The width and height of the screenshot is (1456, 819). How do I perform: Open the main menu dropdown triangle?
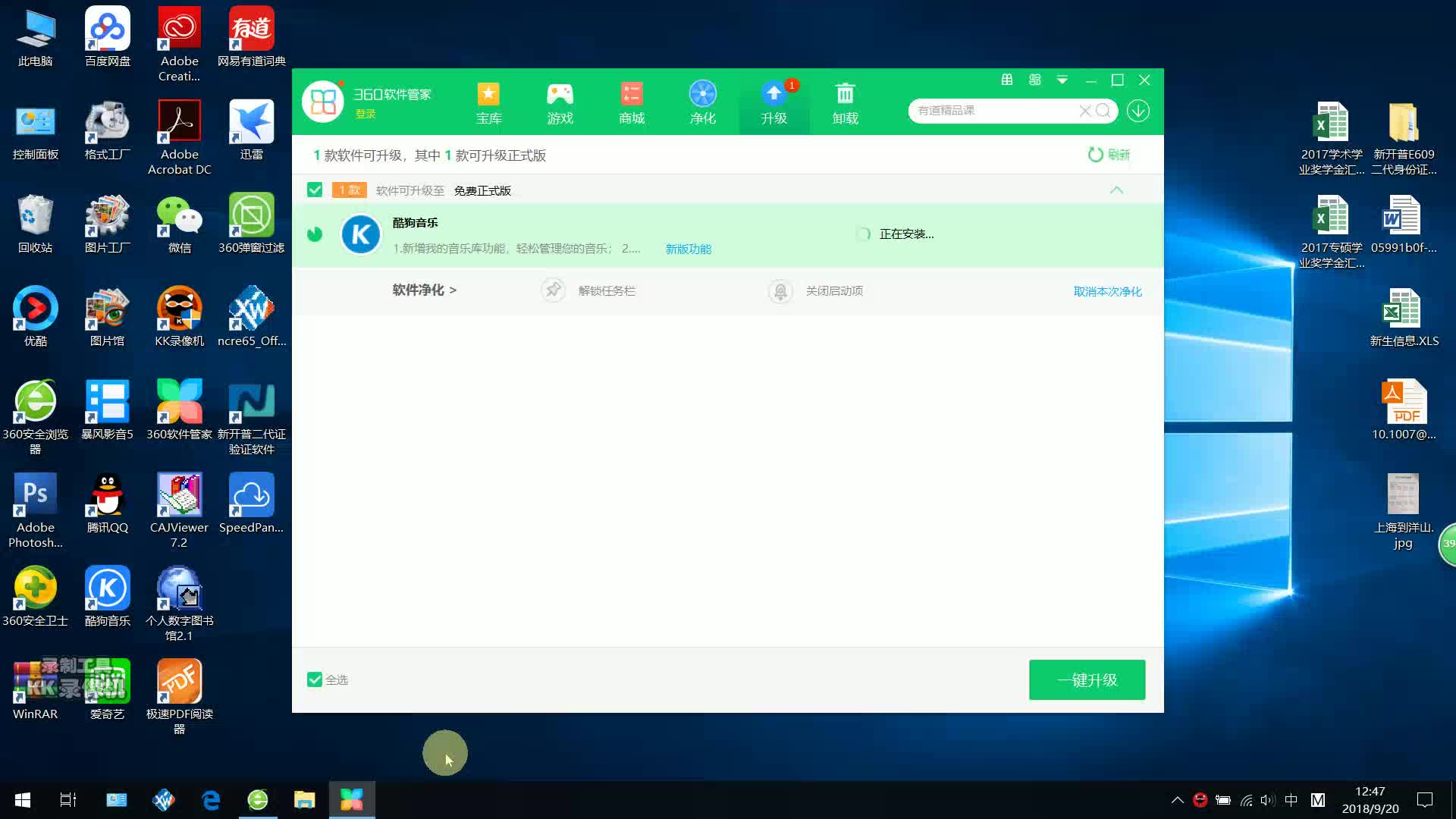pyautogui.click(x=1062, y=80)
